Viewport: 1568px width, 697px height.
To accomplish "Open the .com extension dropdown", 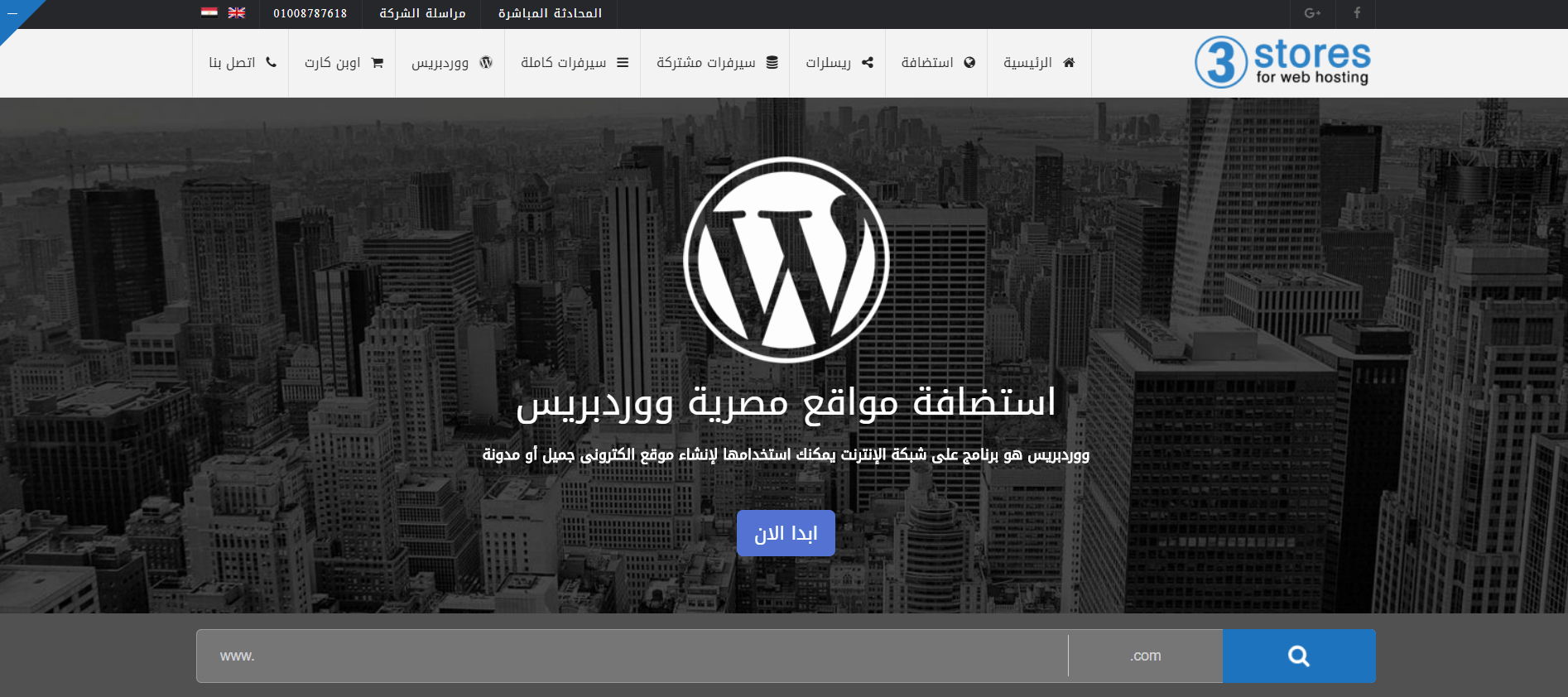I will (1146, 656).
